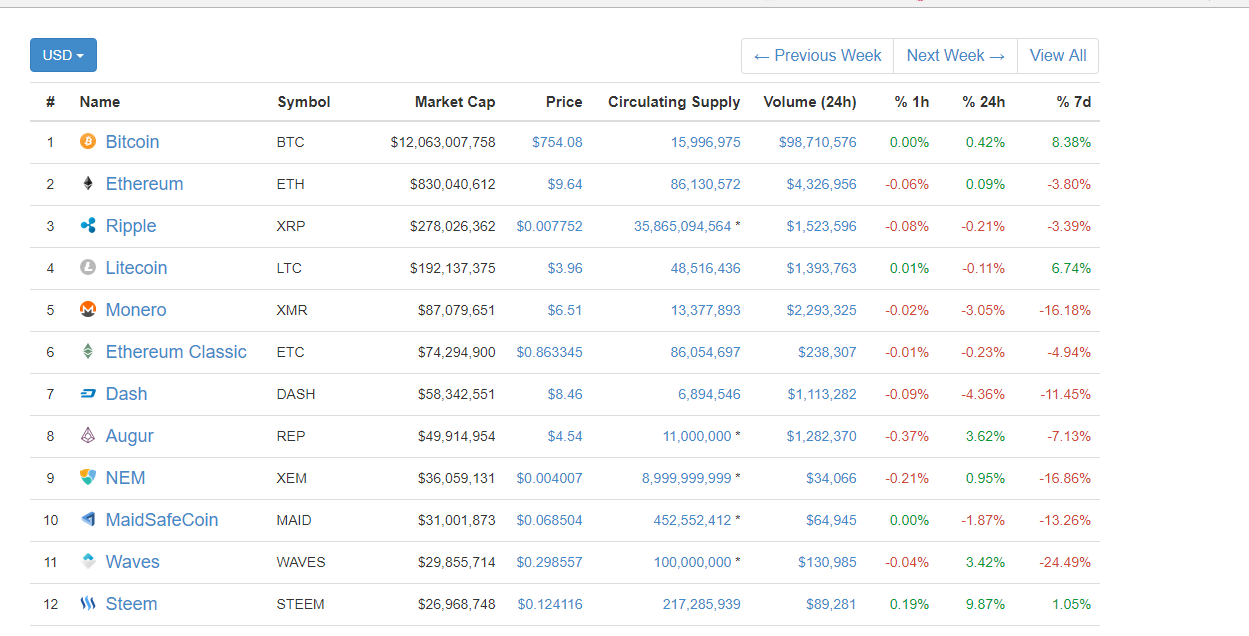The height and width of the screenshot is (636, 1249).
Task: Sort by % 24h column header
Action: click(x=984, y=102)
